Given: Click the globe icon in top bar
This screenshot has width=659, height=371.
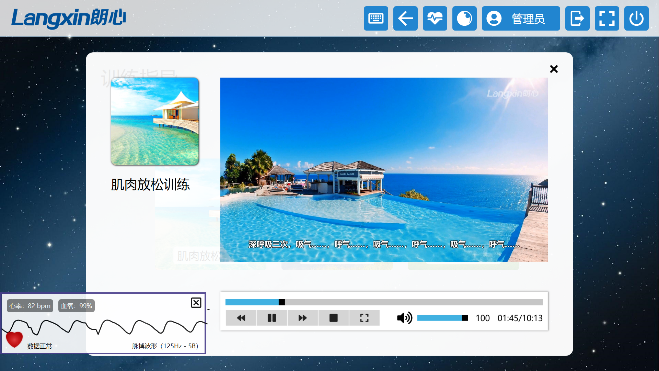Looking at the screenshot, I should 464,18.
